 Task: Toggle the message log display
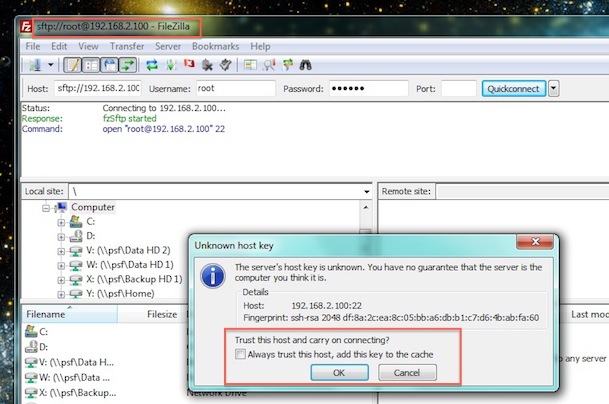point(72,65)
